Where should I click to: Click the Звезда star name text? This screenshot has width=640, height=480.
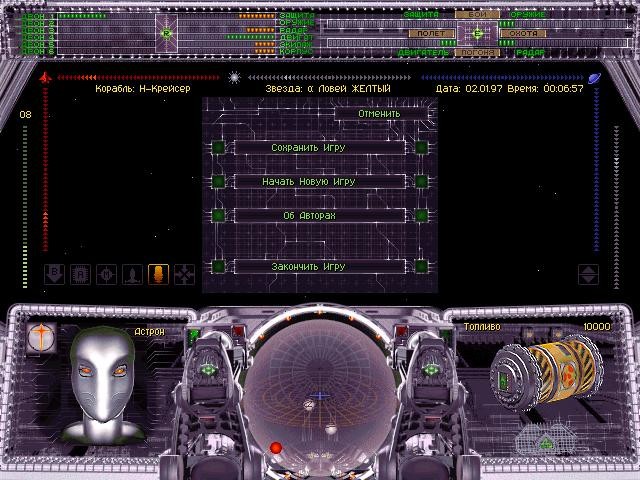pyautogui.click(x=328, y=89)
